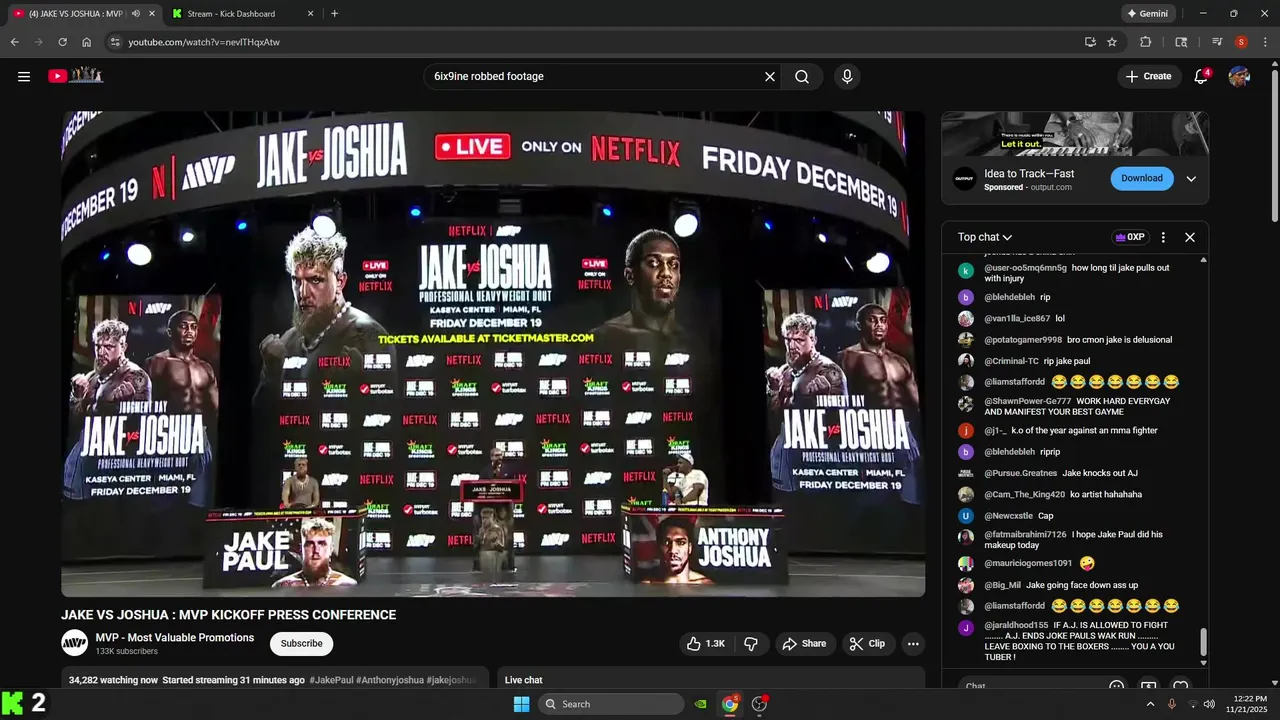1280x720 pixels.
Task: Submit search with magnifier button
Action: tap(802, 76)
